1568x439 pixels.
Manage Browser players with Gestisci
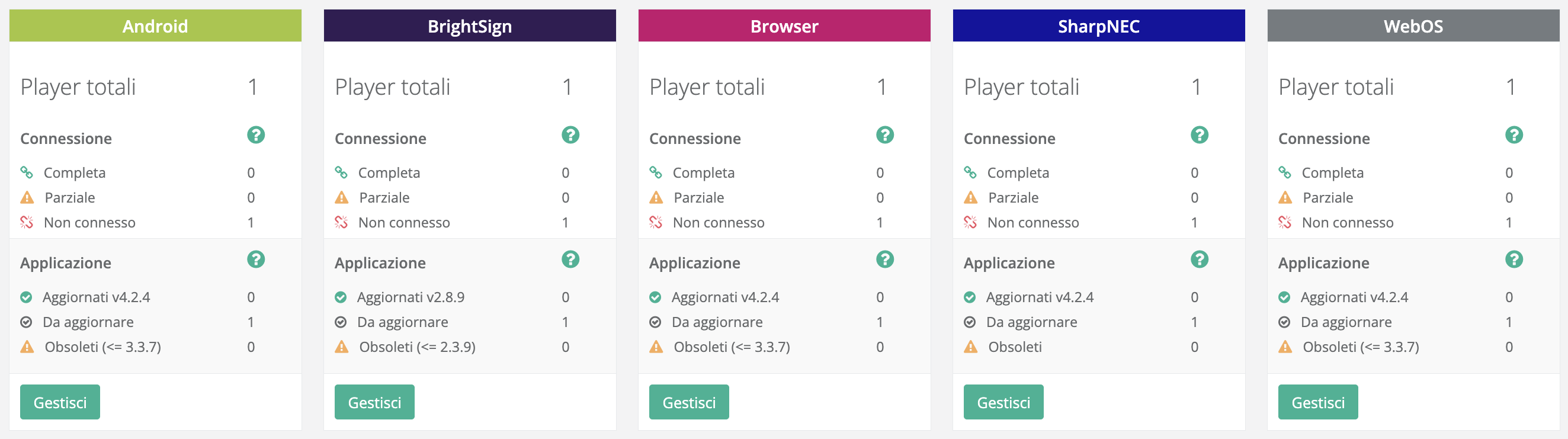(x=688, y=402)
